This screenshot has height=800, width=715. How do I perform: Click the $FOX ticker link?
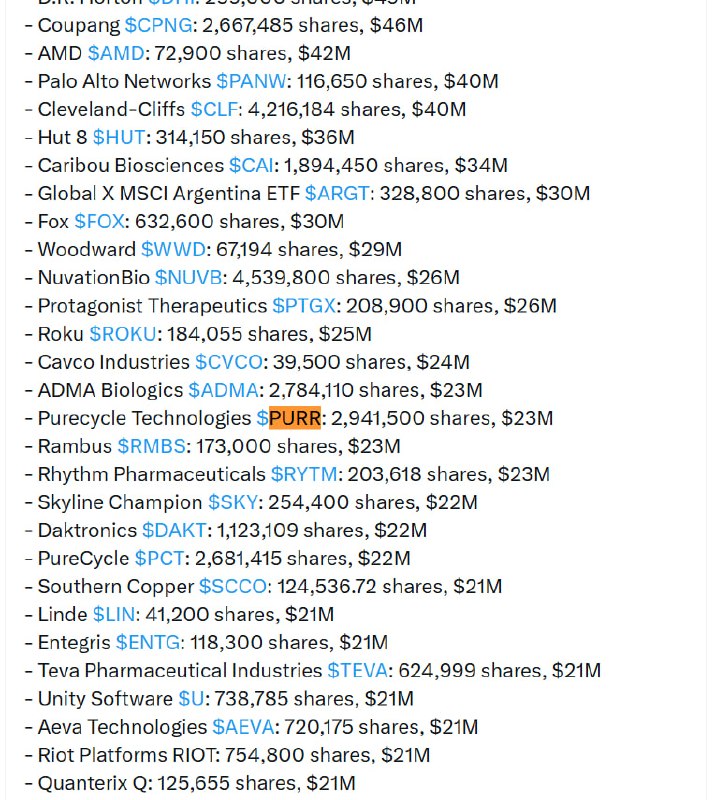point(100,222)
